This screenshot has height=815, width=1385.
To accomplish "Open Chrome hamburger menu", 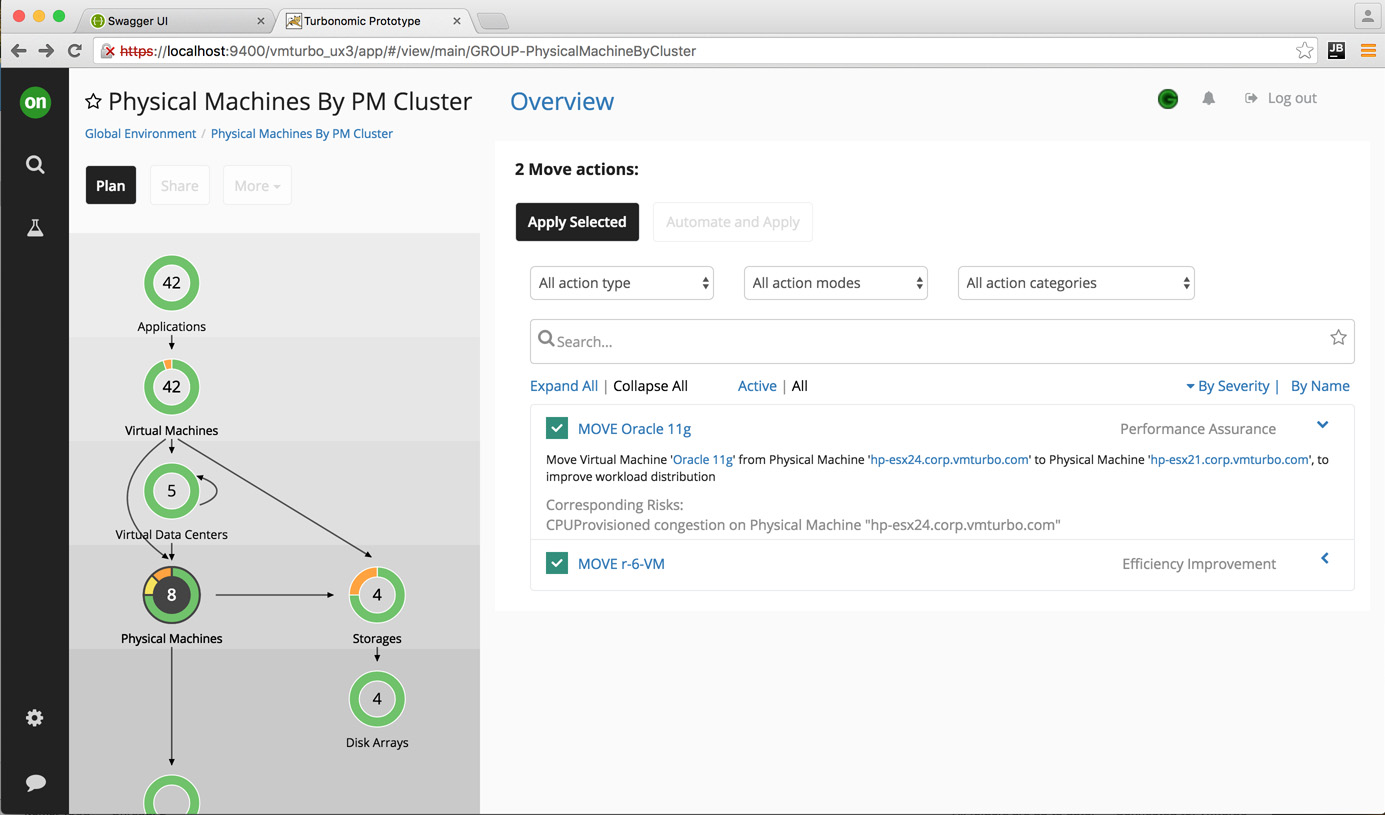I will [1368, 50].
